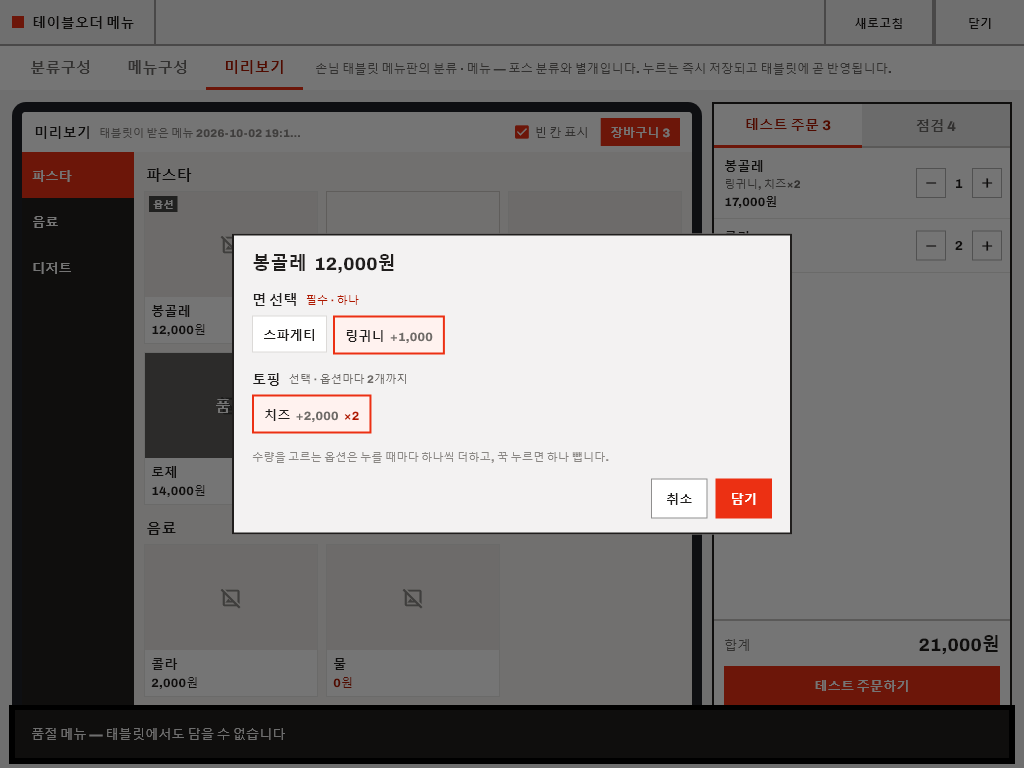Click the 봉골레 12,000원 dialog title
The width and height of the screenshot is (1024, 768).
click(x=323, y=263)
